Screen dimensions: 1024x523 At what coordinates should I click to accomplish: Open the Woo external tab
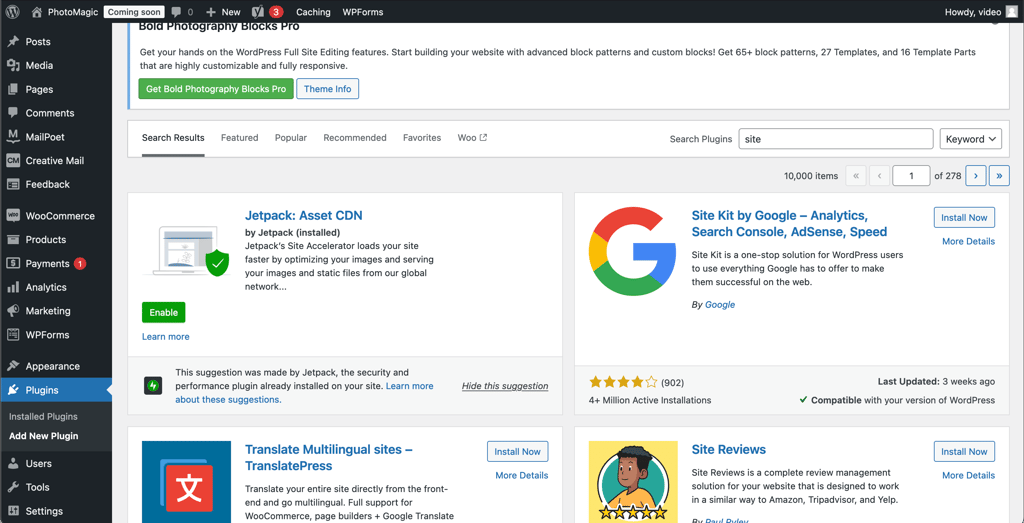(x=472, y=138)
